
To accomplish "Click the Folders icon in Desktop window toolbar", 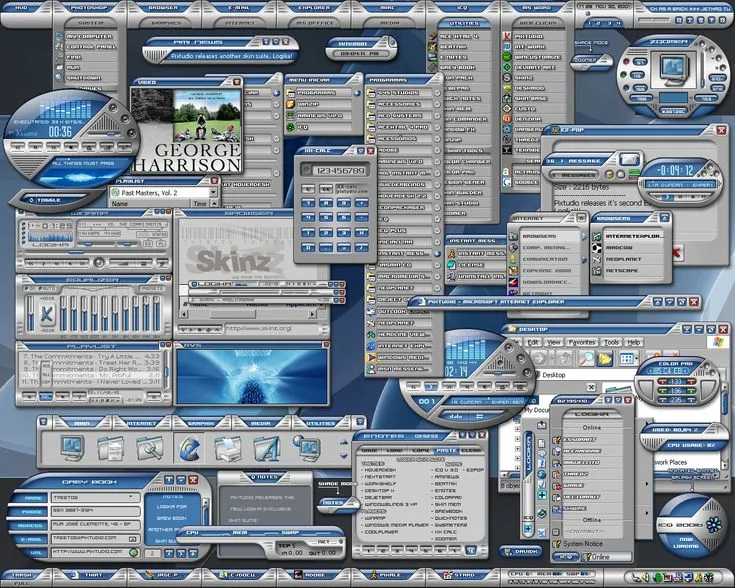I will pyautogui.click(x=605, y=359).
